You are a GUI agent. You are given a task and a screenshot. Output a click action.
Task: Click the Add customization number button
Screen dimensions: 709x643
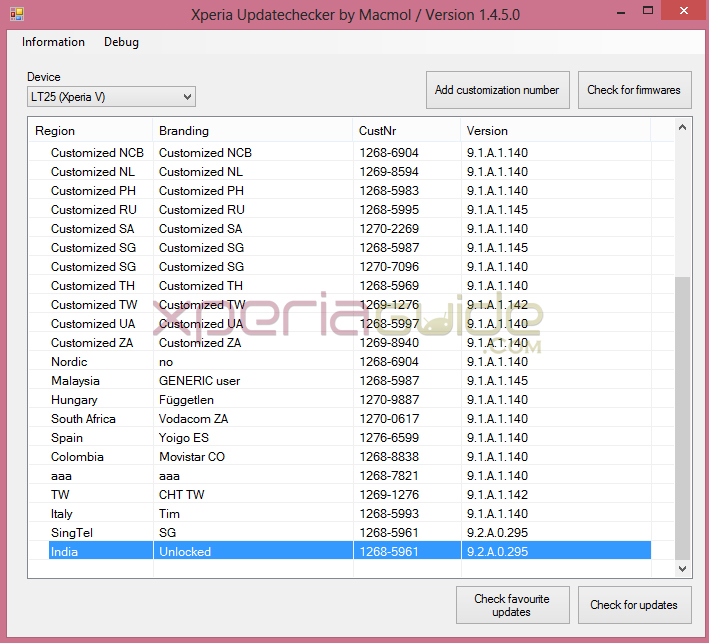click(x=497, y=90)
